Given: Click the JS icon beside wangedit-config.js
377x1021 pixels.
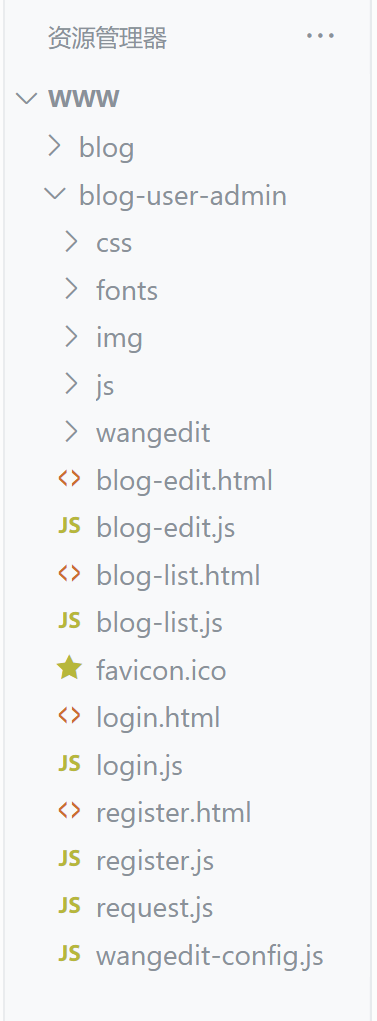Looking at the screenshot, I should [x=69, y=953].
